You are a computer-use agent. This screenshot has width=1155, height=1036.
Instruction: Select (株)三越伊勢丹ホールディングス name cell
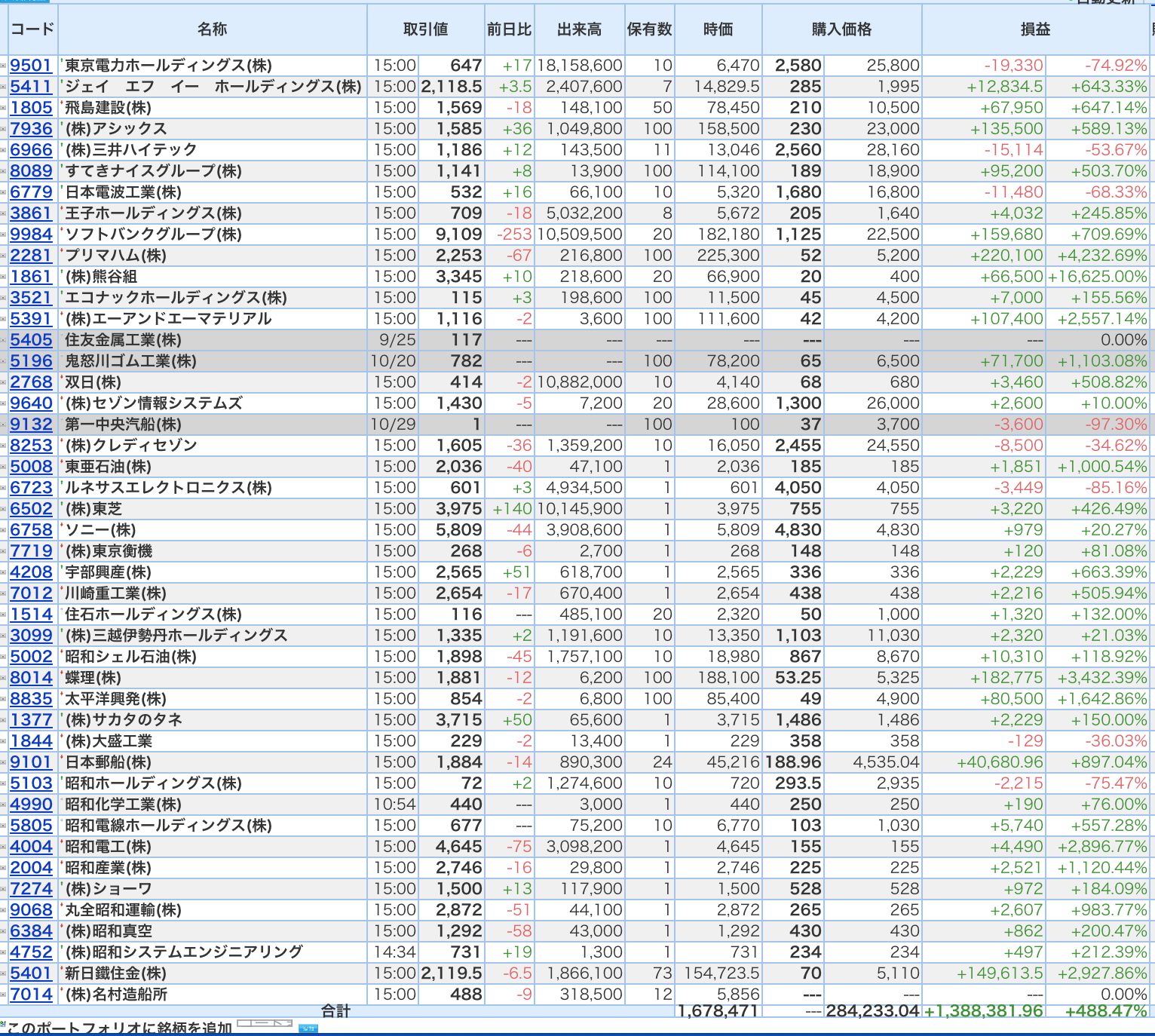[x=213, y=636]
